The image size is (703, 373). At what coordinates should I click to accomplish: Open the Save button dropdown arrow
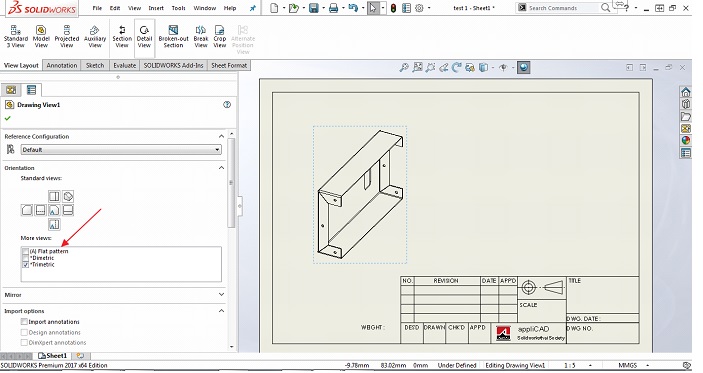pyautogui.click(x=323, y=8)
